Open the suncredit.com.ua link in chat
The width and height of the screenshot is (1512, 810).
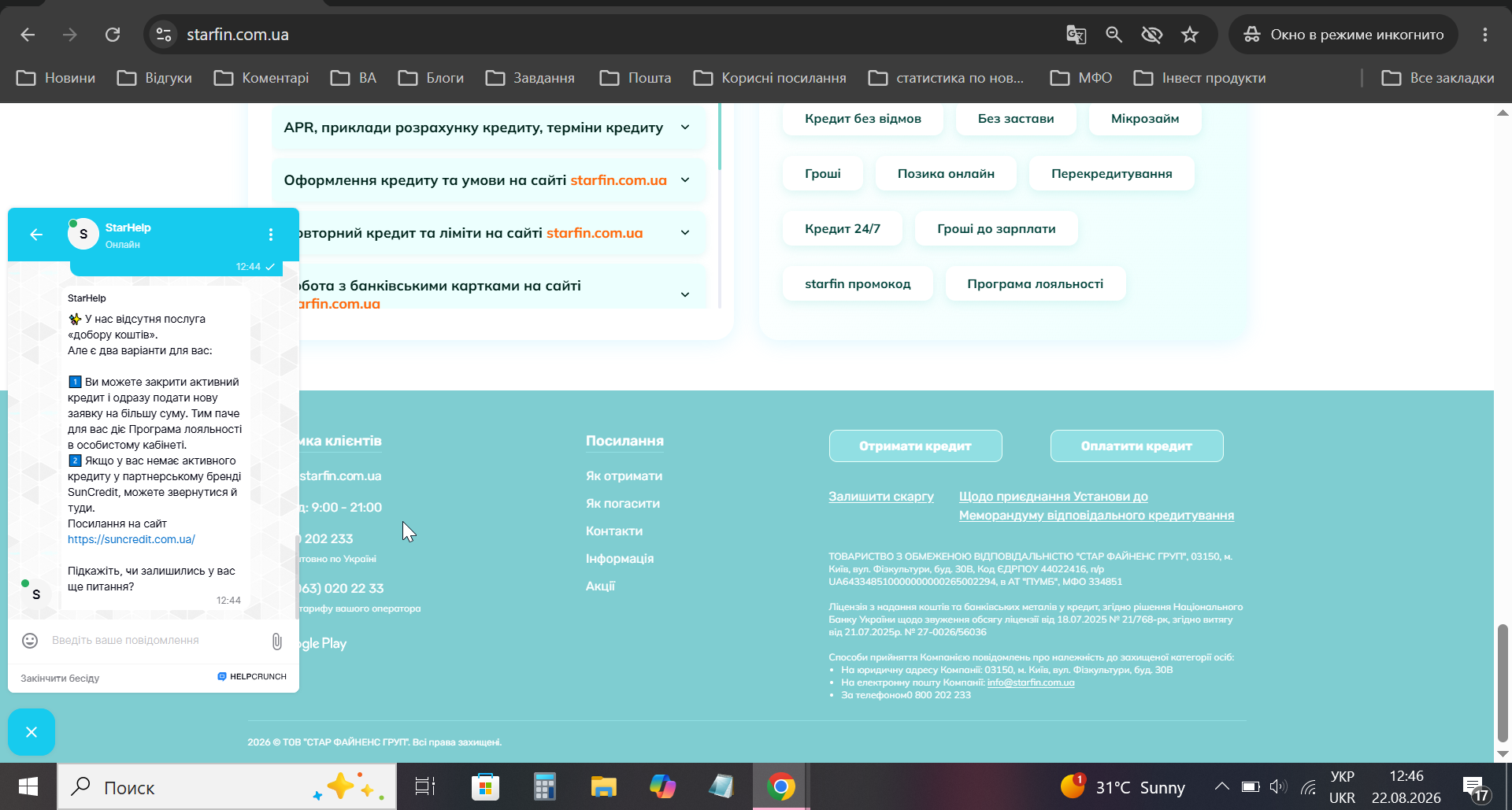pyautogui.click(x=132, y=539)
